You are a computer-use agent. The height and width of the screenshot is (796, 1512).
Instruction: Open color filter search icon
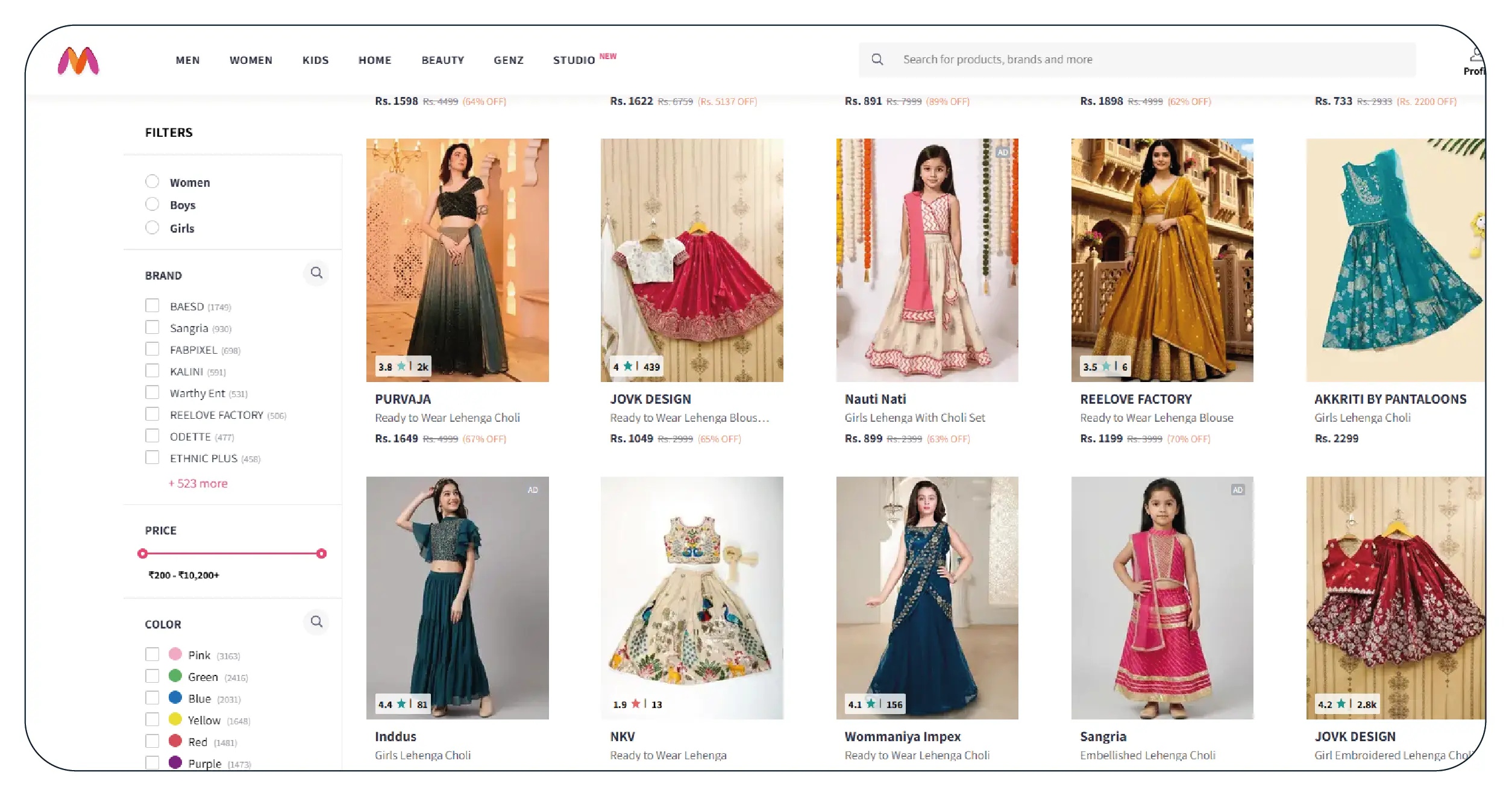316,622
